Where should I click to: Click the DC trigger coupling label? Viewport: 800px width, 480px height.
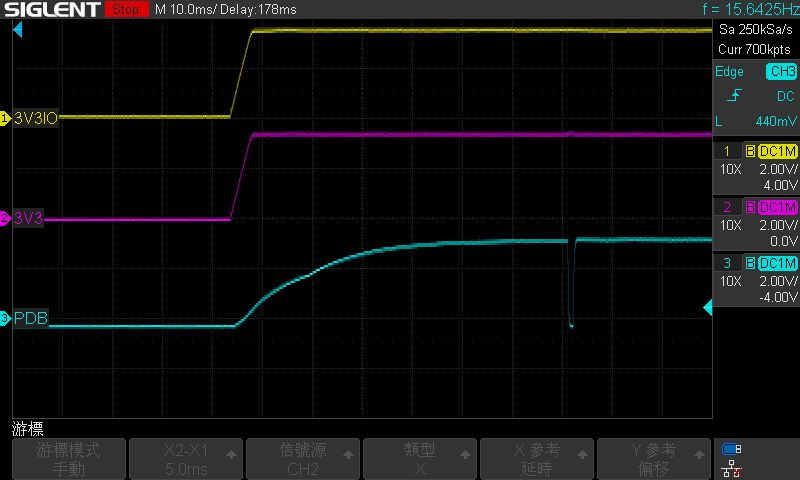pyautogui.click(x=786, y=96)
